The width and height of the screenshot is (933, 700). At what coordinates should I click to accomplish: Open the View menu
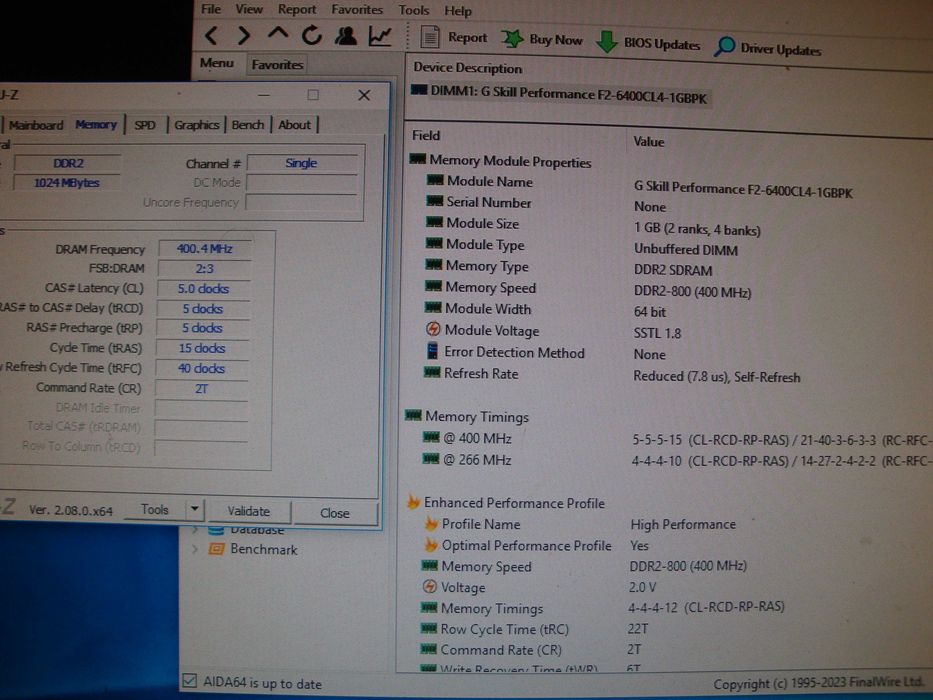tap(249, 9)
